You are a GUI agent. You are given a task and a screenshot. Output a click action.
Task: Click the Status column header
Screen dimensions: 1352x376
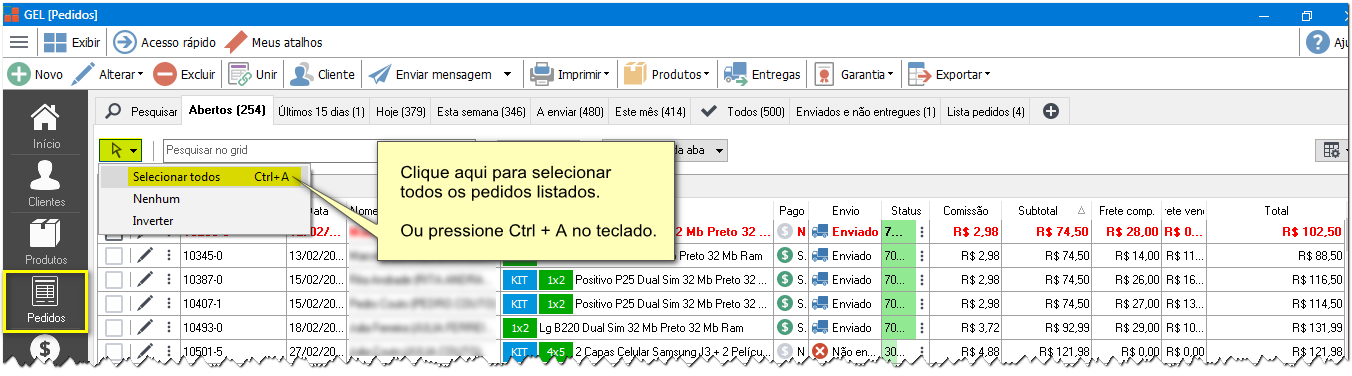[905, 210]
